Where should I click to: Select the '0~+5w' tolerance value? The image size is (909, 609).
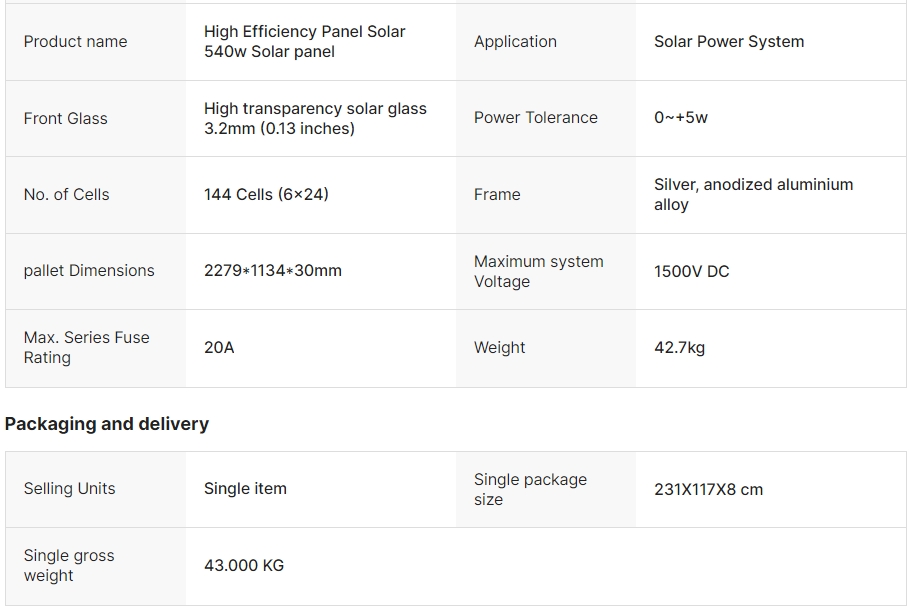tap(680, 118)
